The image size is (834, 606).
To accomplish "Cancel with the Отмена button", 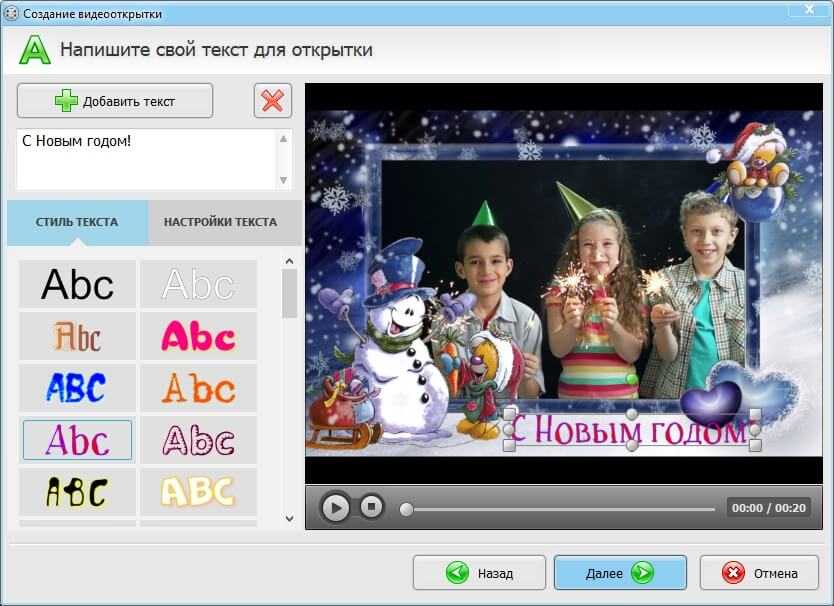I will click(761, 573).
